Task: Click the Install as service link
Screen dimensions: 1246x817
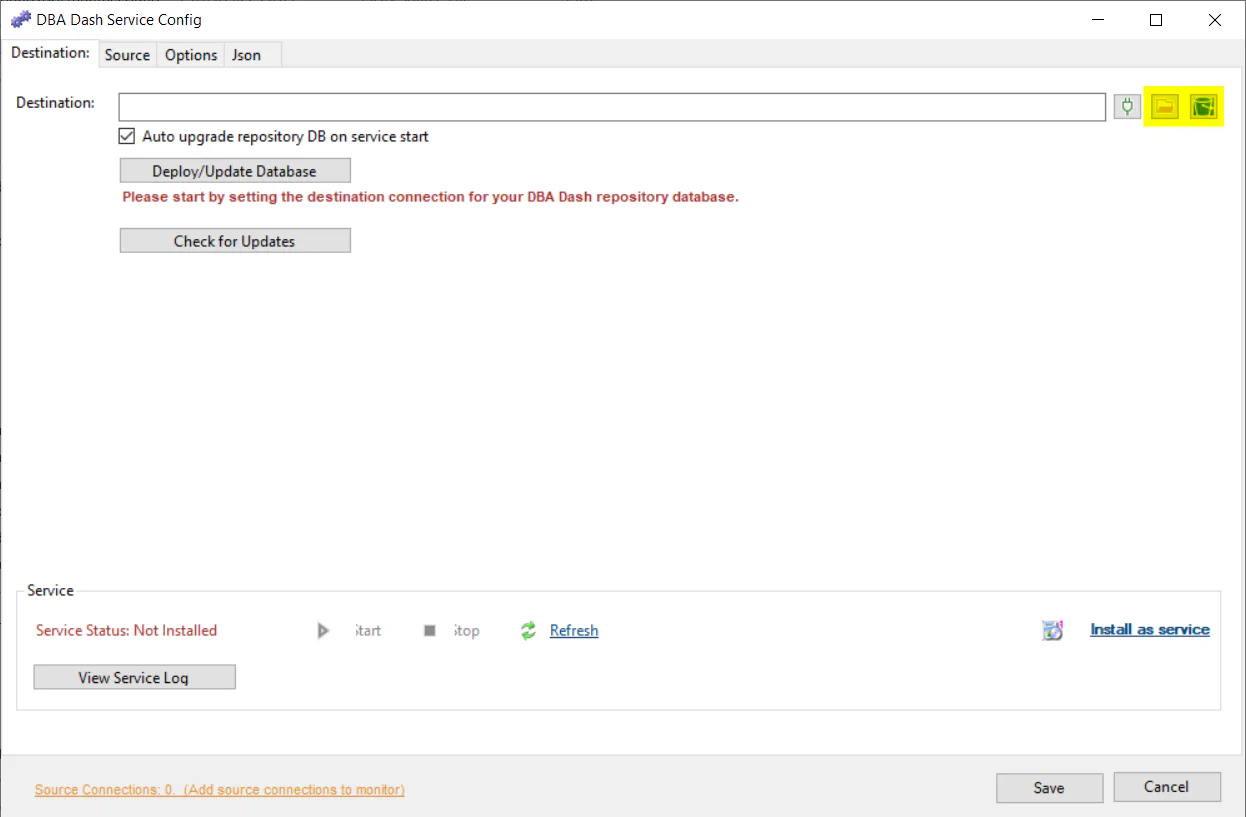Action: pyautogui.click(x=1149, y=630)
